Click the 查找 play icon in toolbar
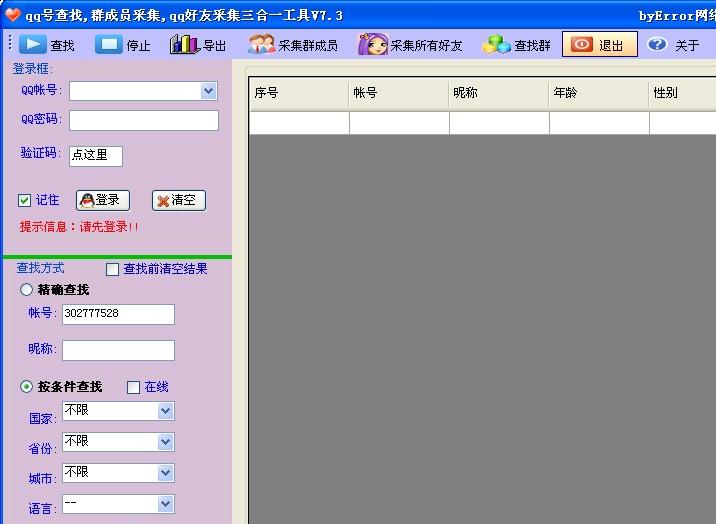 click(x=32, y=44)
